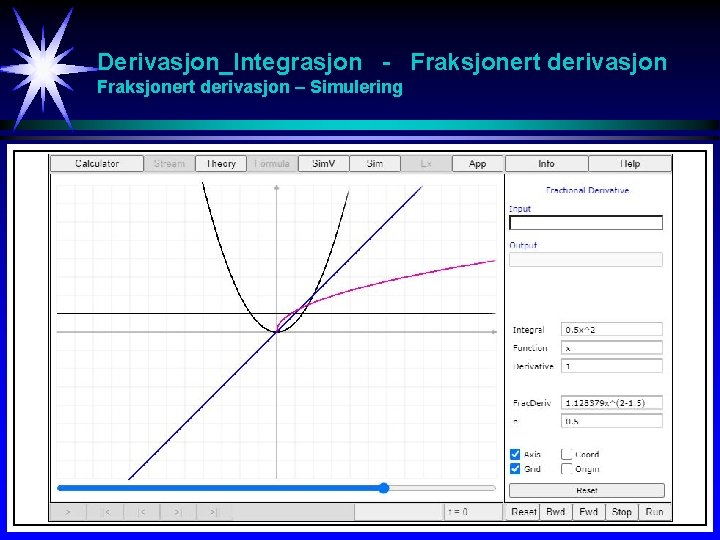Click the Info button

546,164
